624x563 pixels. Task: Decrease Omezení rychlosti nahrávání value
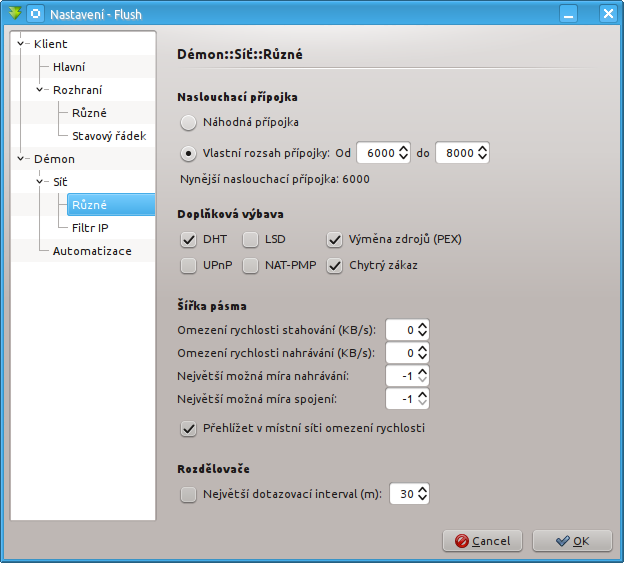(x=423, y=358)
